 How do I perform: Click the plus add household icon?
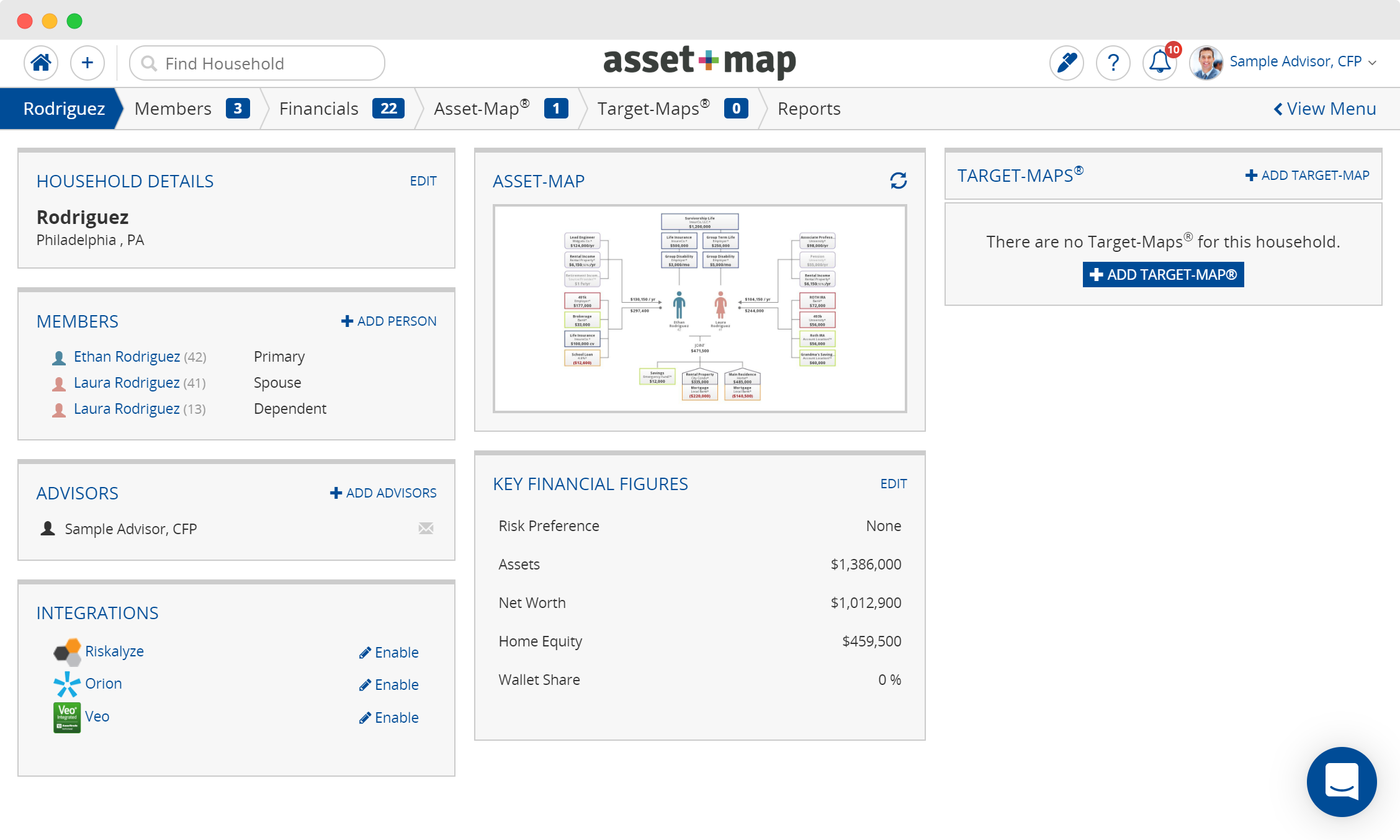(x=87, y=63)
